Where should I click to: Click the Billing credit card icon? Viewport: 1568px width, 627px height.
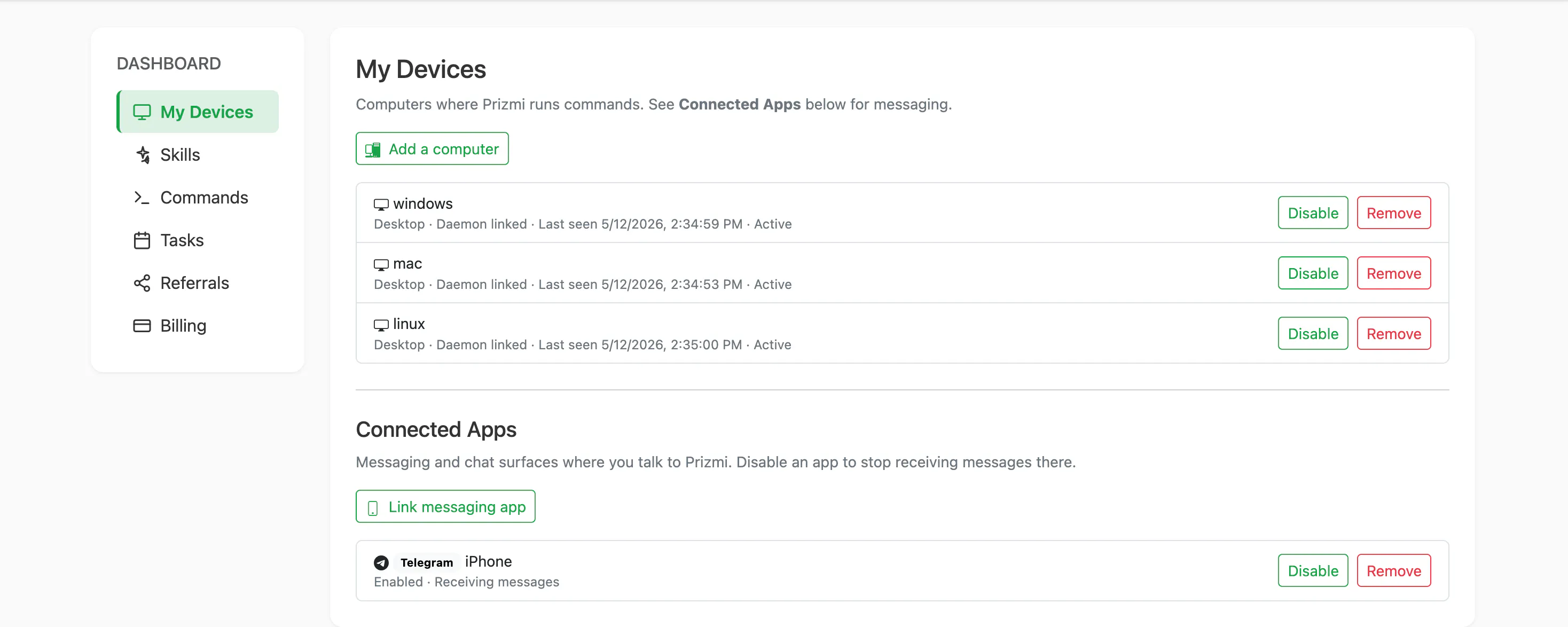tap(142, 326)
